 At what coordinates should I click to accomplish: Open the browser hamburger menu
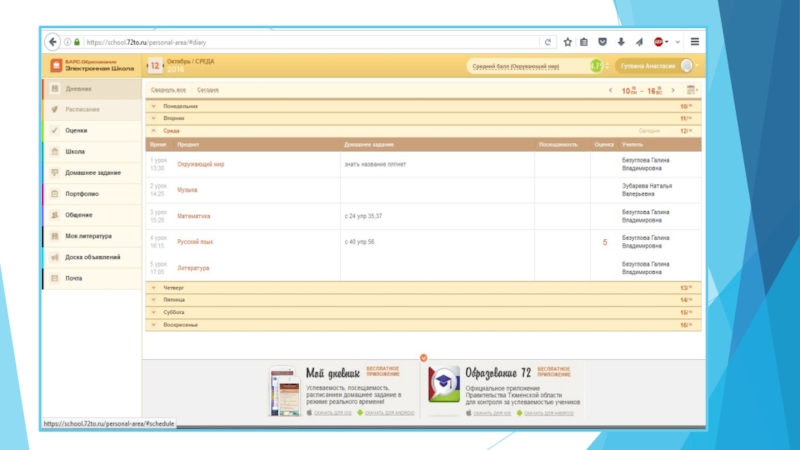tap(695, 42)
